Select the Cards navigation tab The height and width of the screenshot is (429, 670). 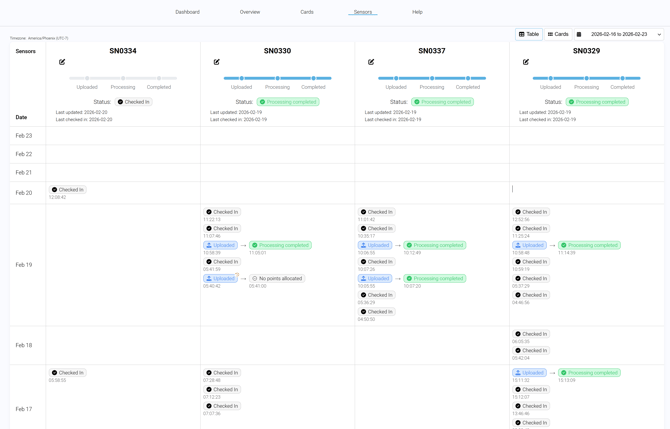[307, 12]
